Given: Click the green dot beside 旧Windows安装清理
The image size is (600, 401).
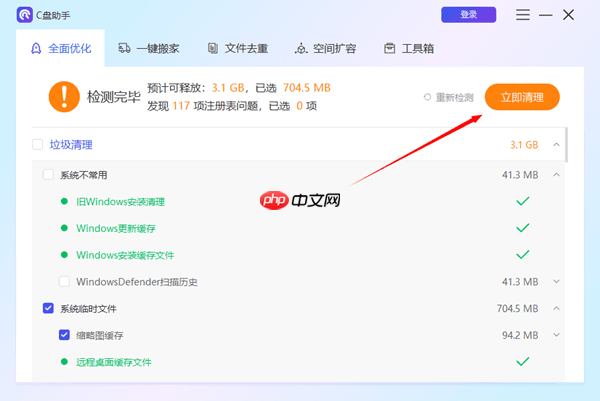Looking at the screenshot, I should (64, 201).
